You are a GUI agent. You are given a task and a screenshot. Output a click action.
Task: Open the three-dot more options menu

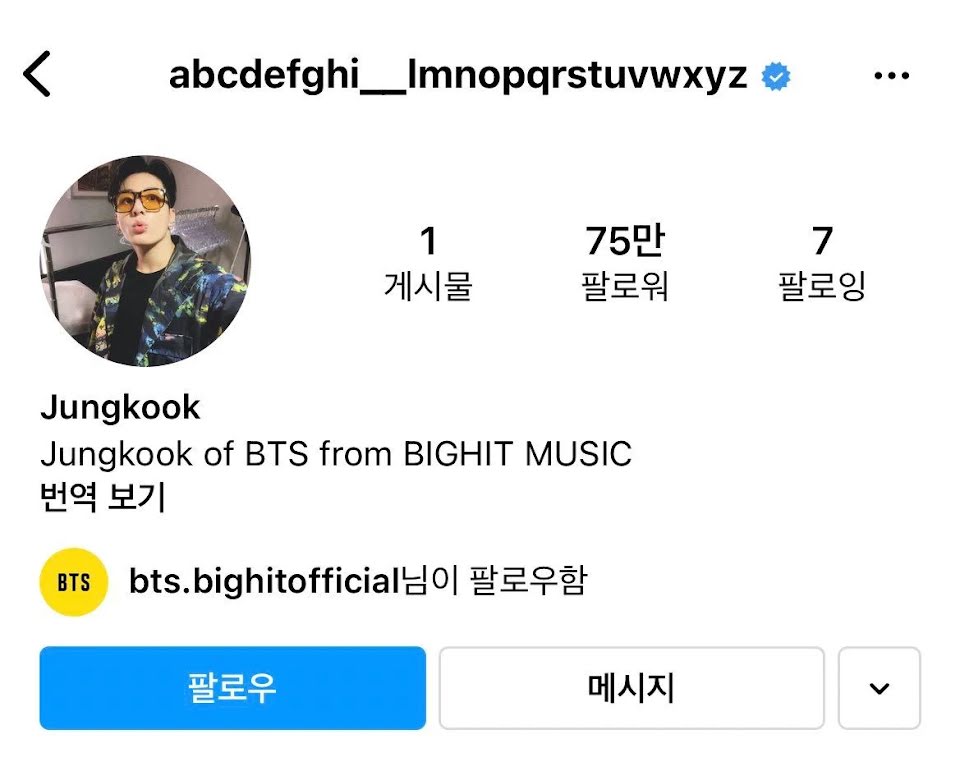(891, 76)
